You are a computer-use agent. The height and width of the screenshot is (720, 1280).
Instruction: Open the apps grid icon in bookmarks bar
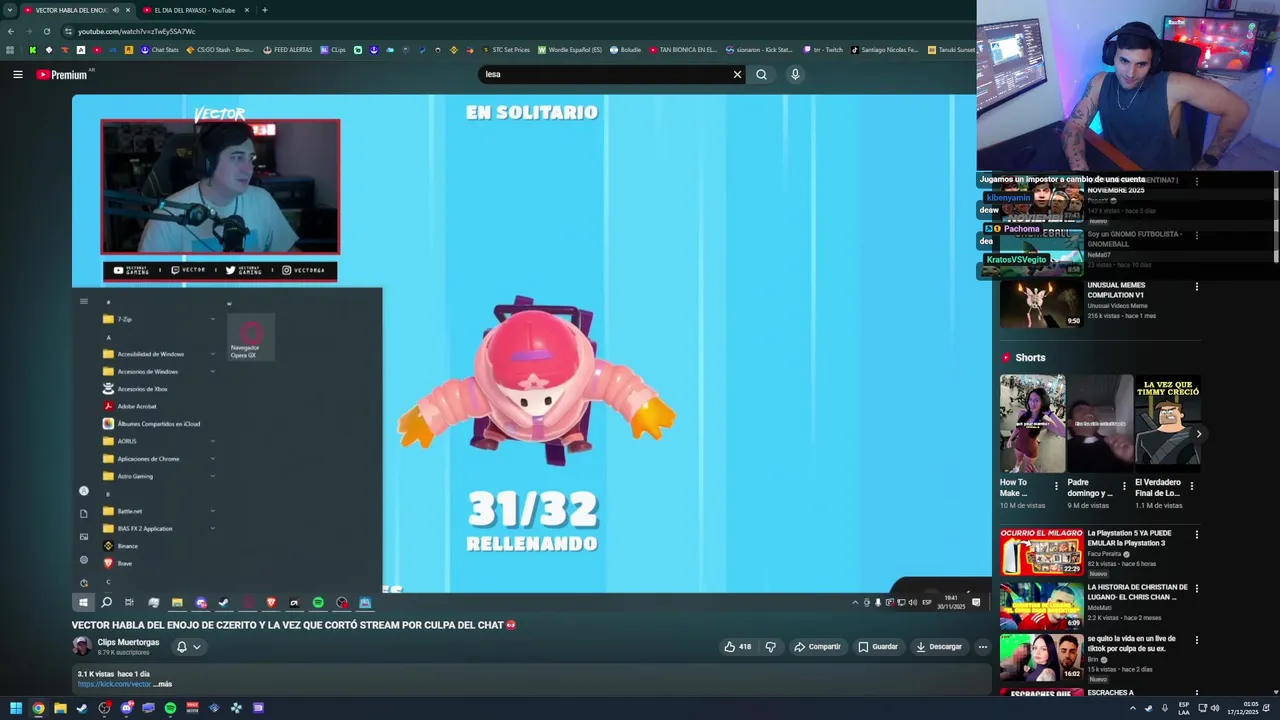[10, 50]
